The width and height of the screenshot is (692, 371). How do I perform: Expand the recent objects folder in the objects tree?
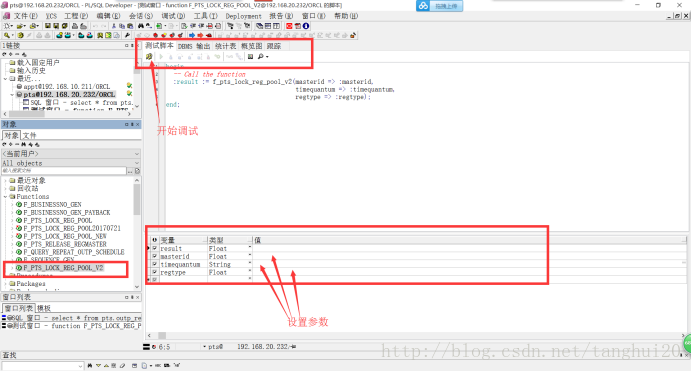click(5, 180)
